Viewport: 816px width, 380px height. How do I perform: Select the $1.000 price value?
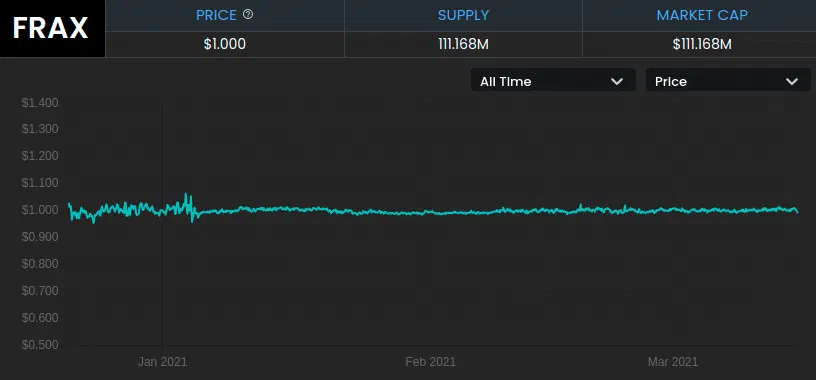[225, 44]
